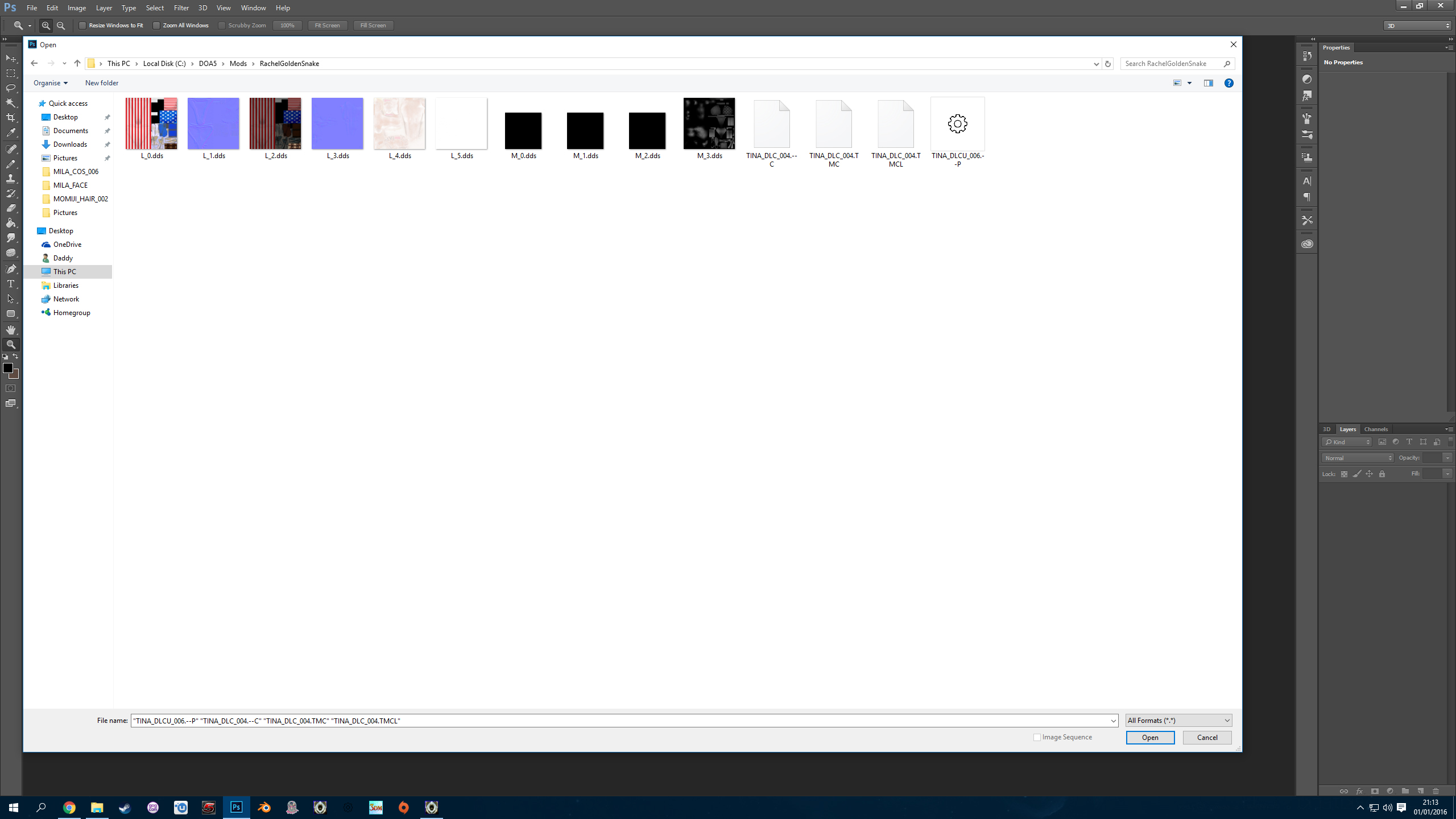1456x819 pixels.
Task: Expand the address bar previous locations dropdown
Action: point(1096,64)
